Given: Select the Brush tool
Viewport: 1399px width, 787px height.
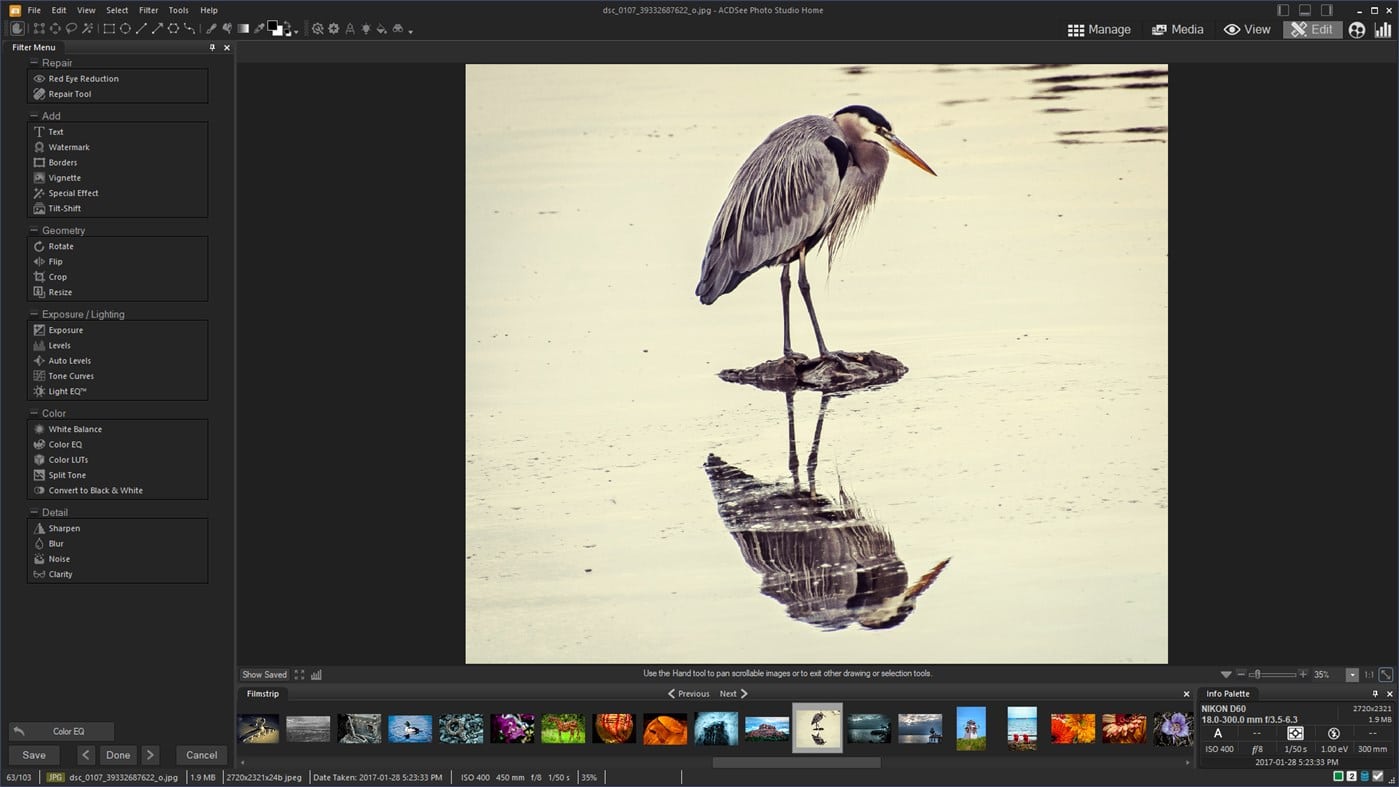Looking at the screenshot, I should 211,29.
